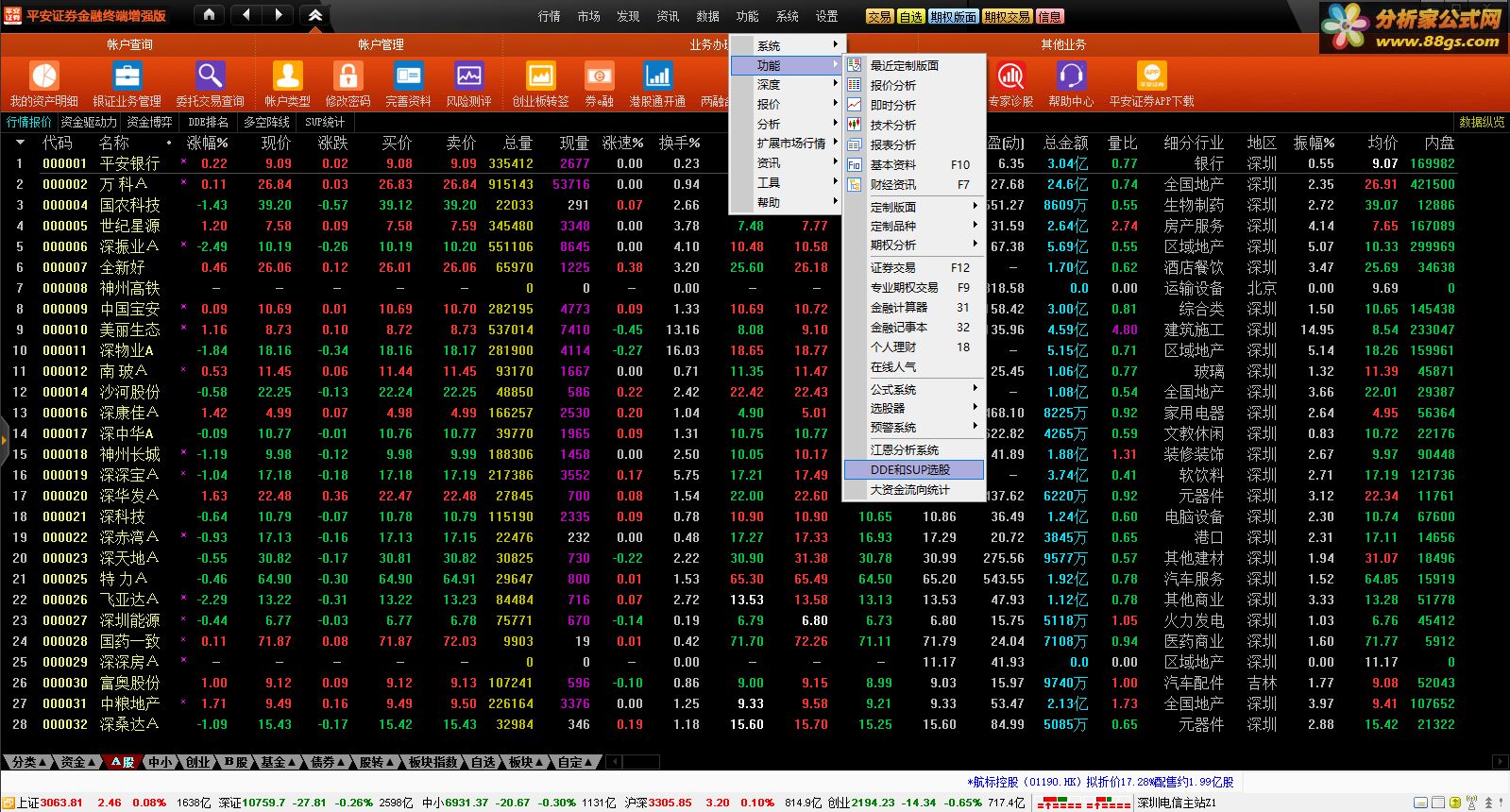Expand 扩展市场行情 submenu
The height and width of the screenshot is (812, 1510).
tap(786, 144)
